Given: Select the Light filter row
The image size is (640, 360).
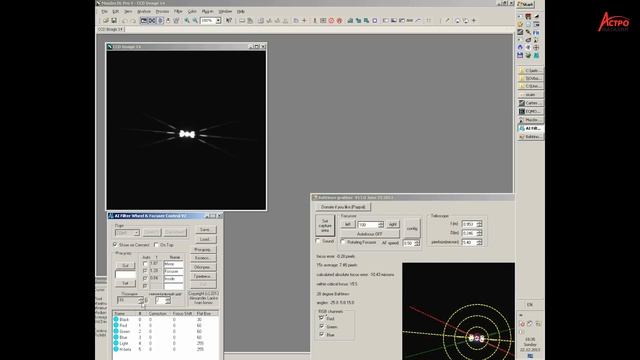Looking at the screenshot, I should click(166, 344).
